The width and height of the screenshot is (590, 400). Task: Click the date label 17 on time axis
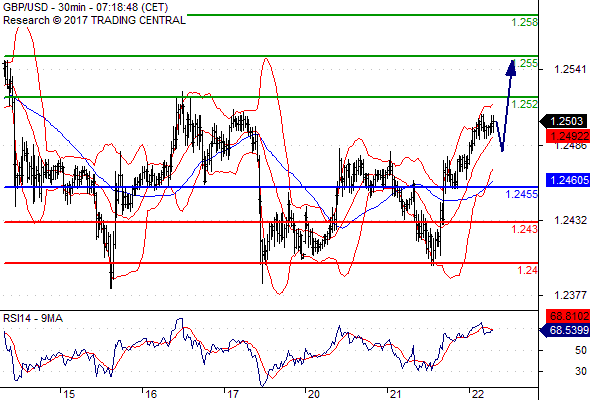click(x=233, y=394)
